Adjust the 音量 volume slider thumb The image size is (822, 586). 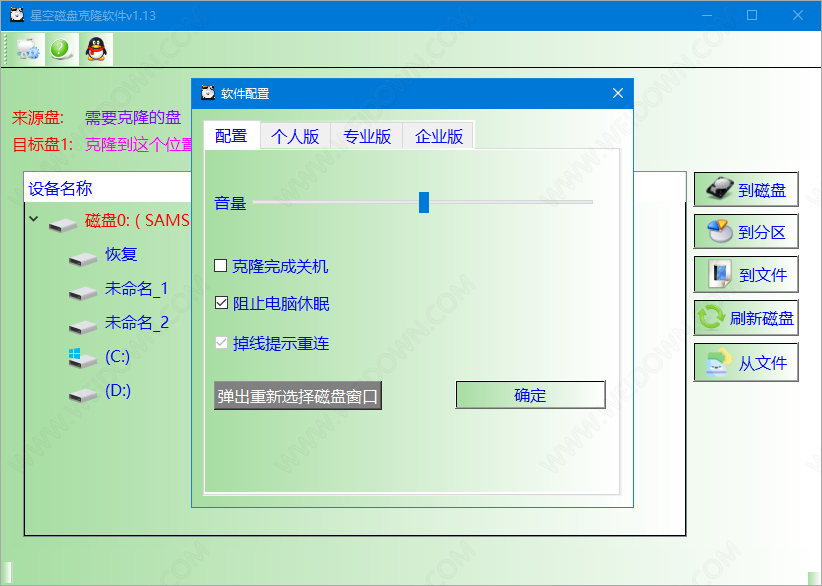tap(424, 202)
